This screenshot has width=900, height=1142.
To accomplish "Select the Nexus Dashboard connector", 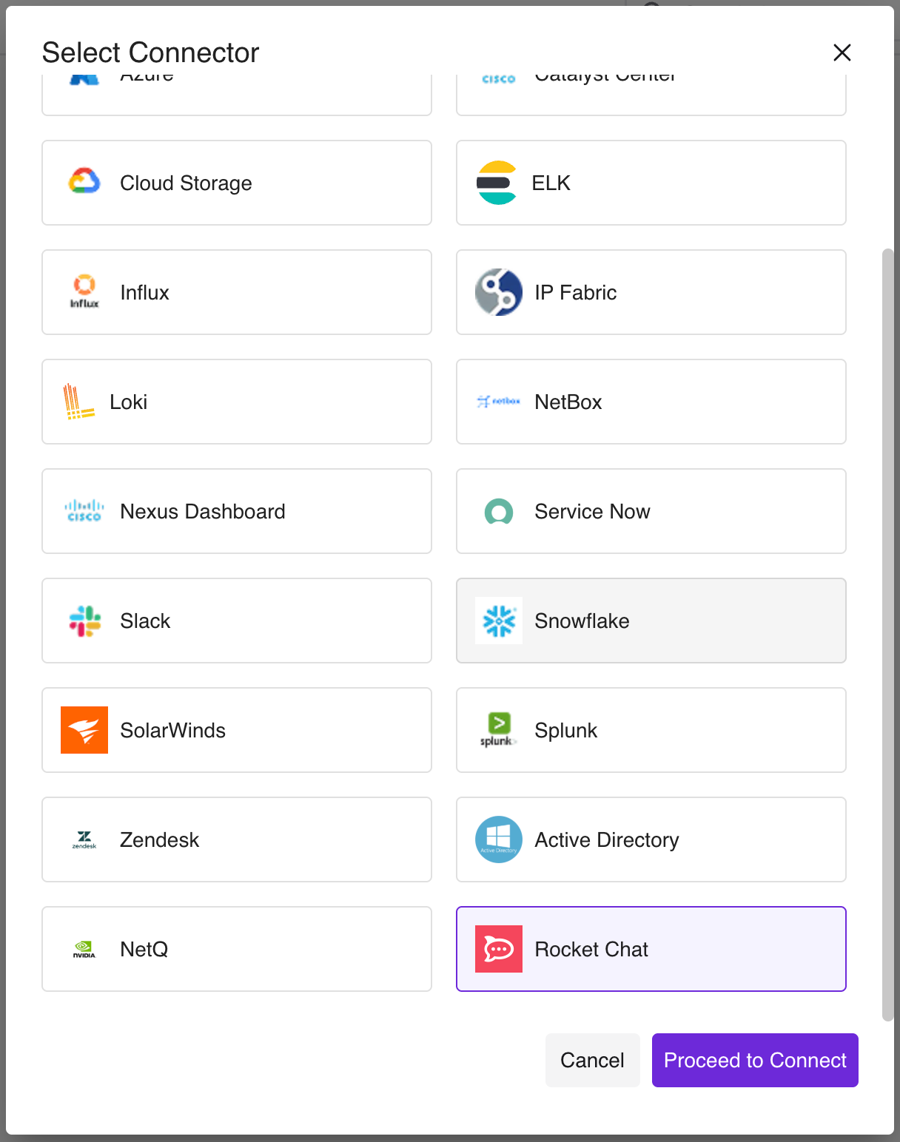I will pos(237,511).
